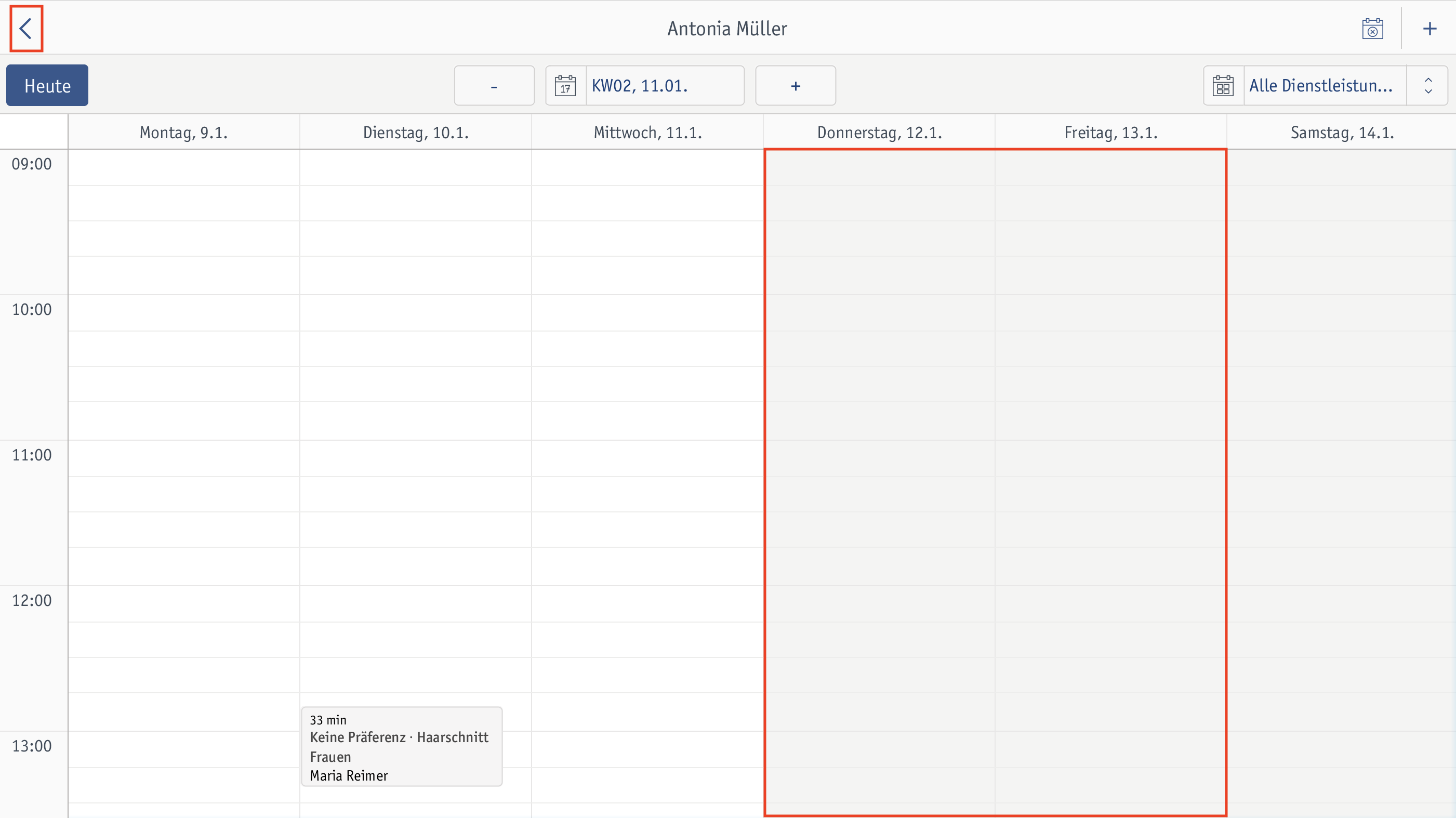The width and height of the screenshot is (1456, 818).
Task: Go to next week with plus button
Action: pos(795,85)
